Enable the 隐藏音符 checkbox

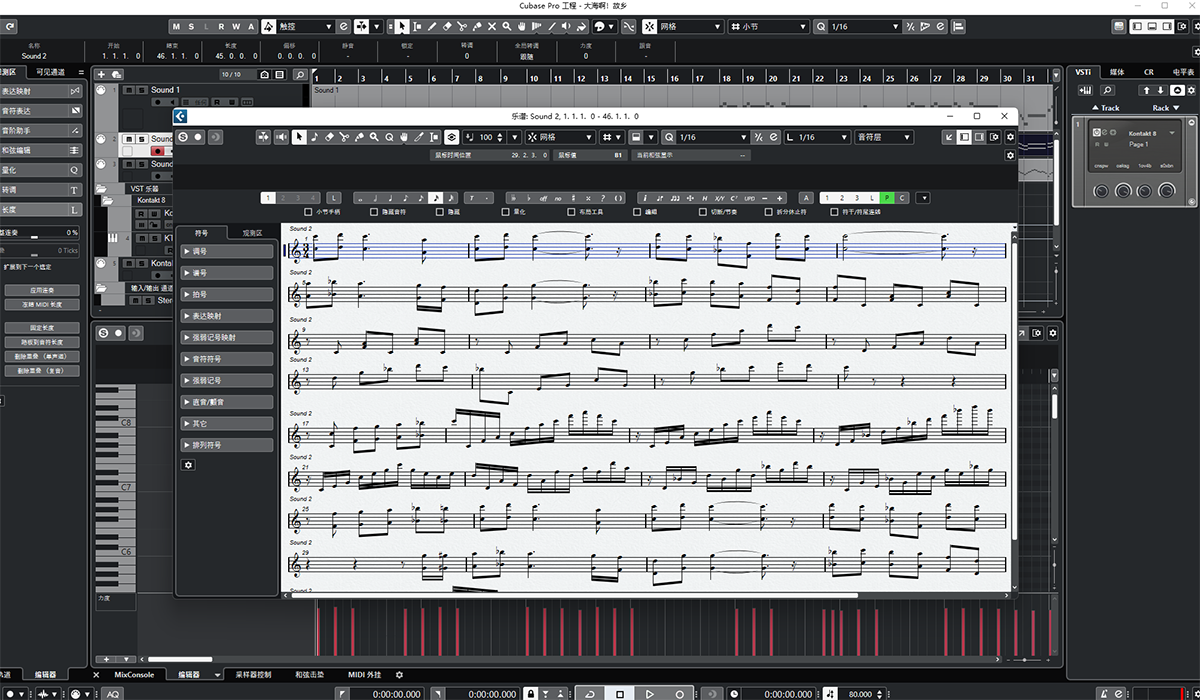click(x=374, y=212)
